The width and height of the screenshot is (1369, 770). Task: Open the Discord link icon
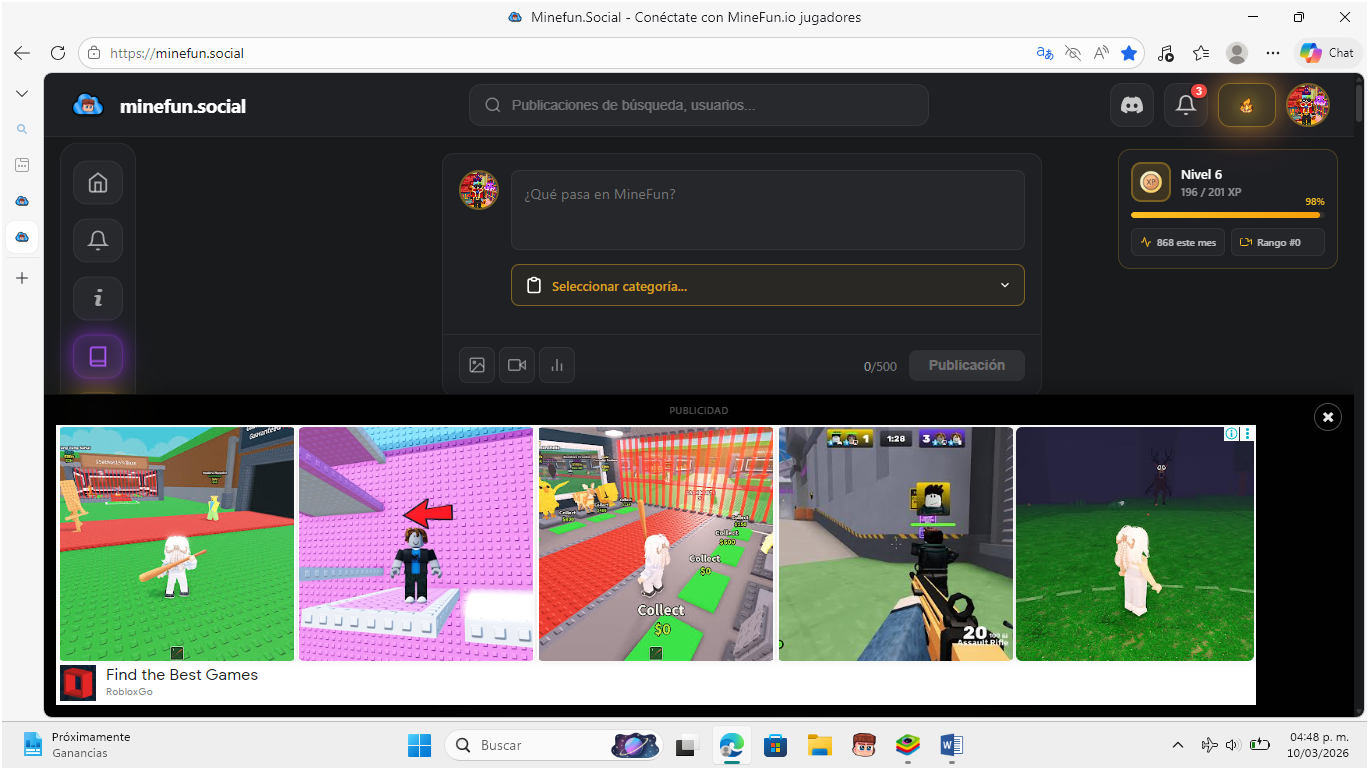point(1132,105)
